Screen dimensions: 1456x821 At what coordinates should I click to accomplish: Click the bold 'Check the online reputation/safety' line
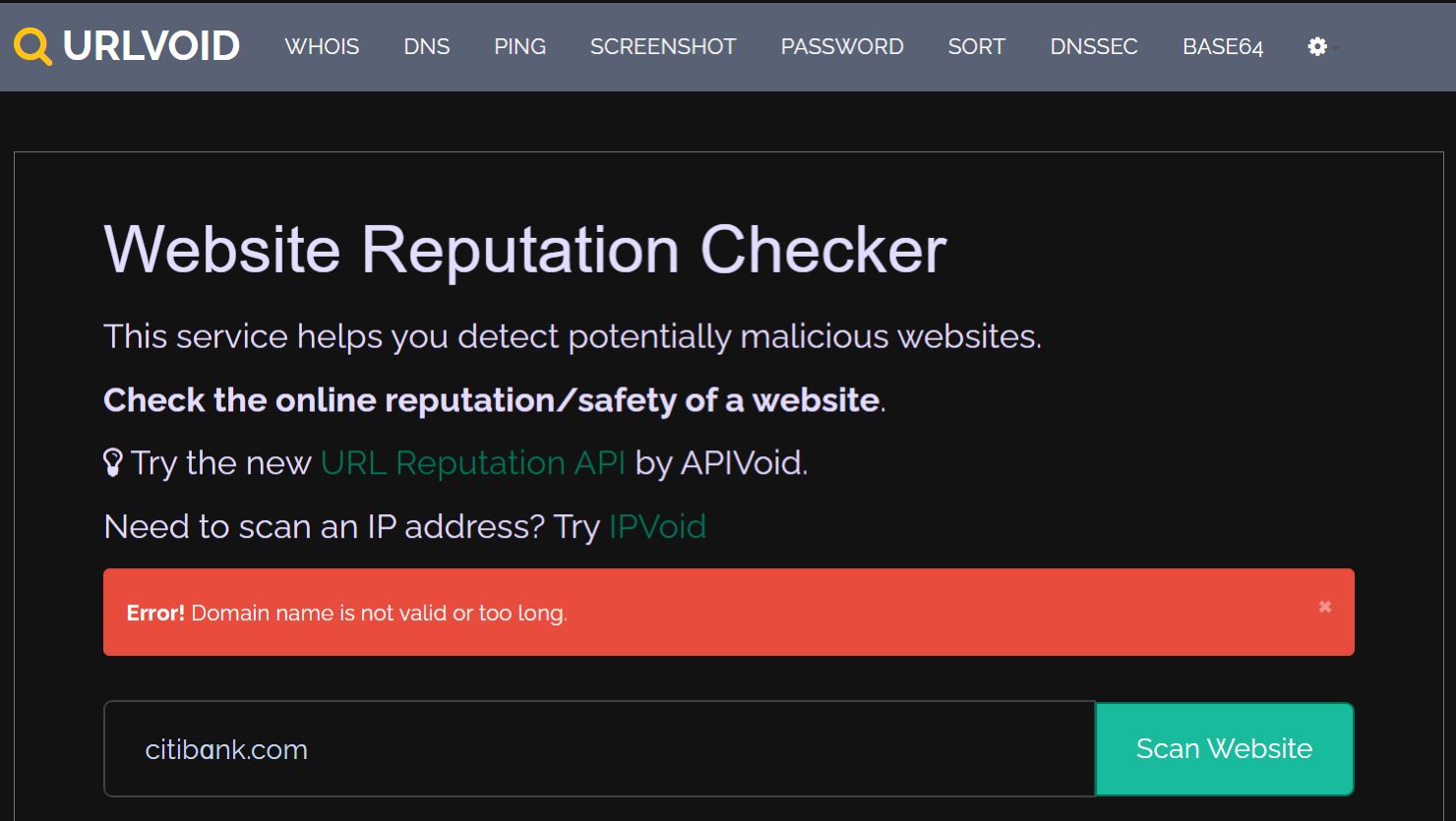(x=495, y=400)
